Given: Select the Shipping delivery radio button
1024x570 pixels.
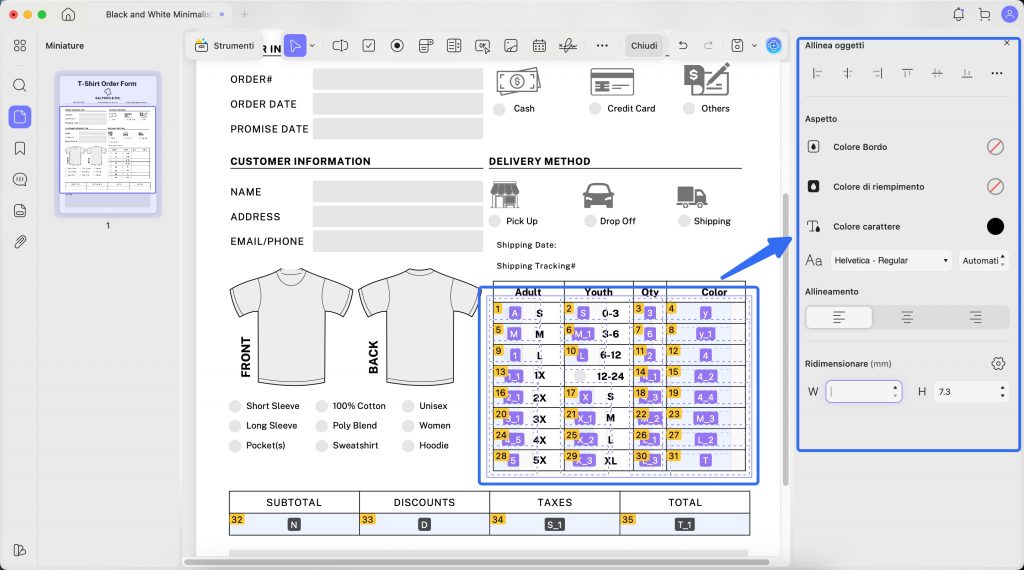Looking at the screenshot, I should [684, 221].
